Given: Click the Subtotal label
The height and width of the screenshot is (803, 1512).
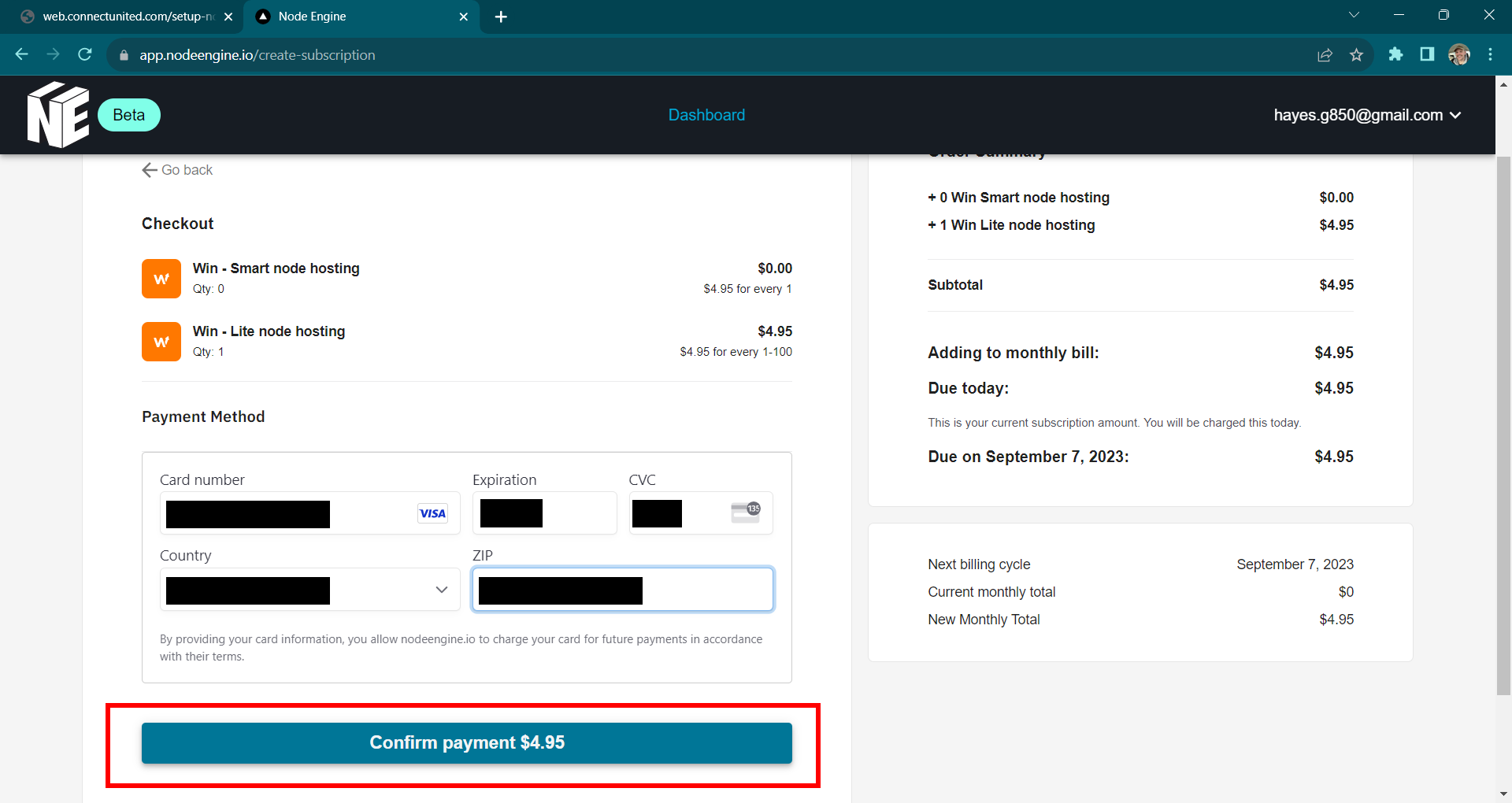Looking at the screenshot, I should pos(955,285).
